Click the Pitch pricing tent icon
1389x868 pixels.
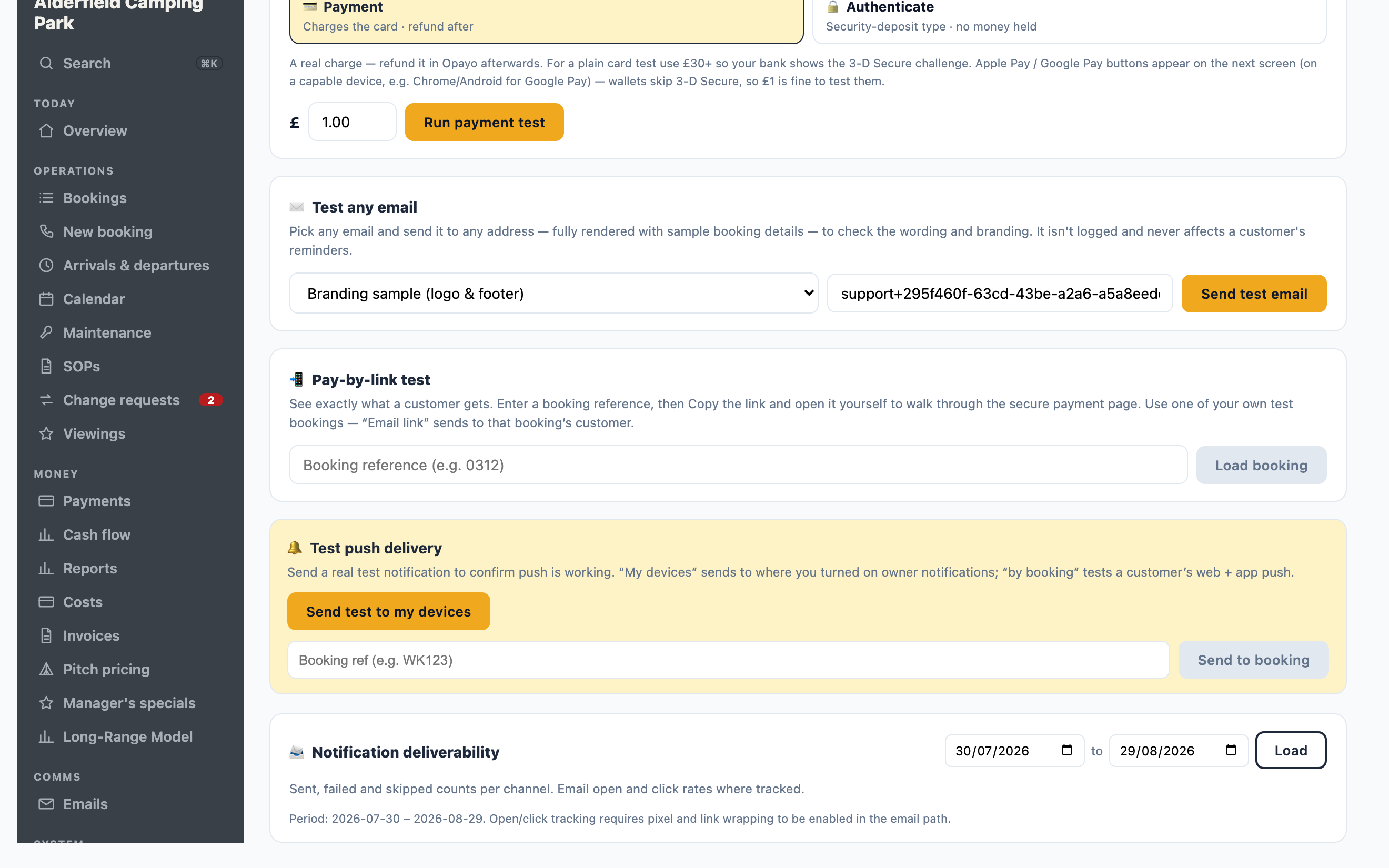pyautogui.click(x=46, y=669)
